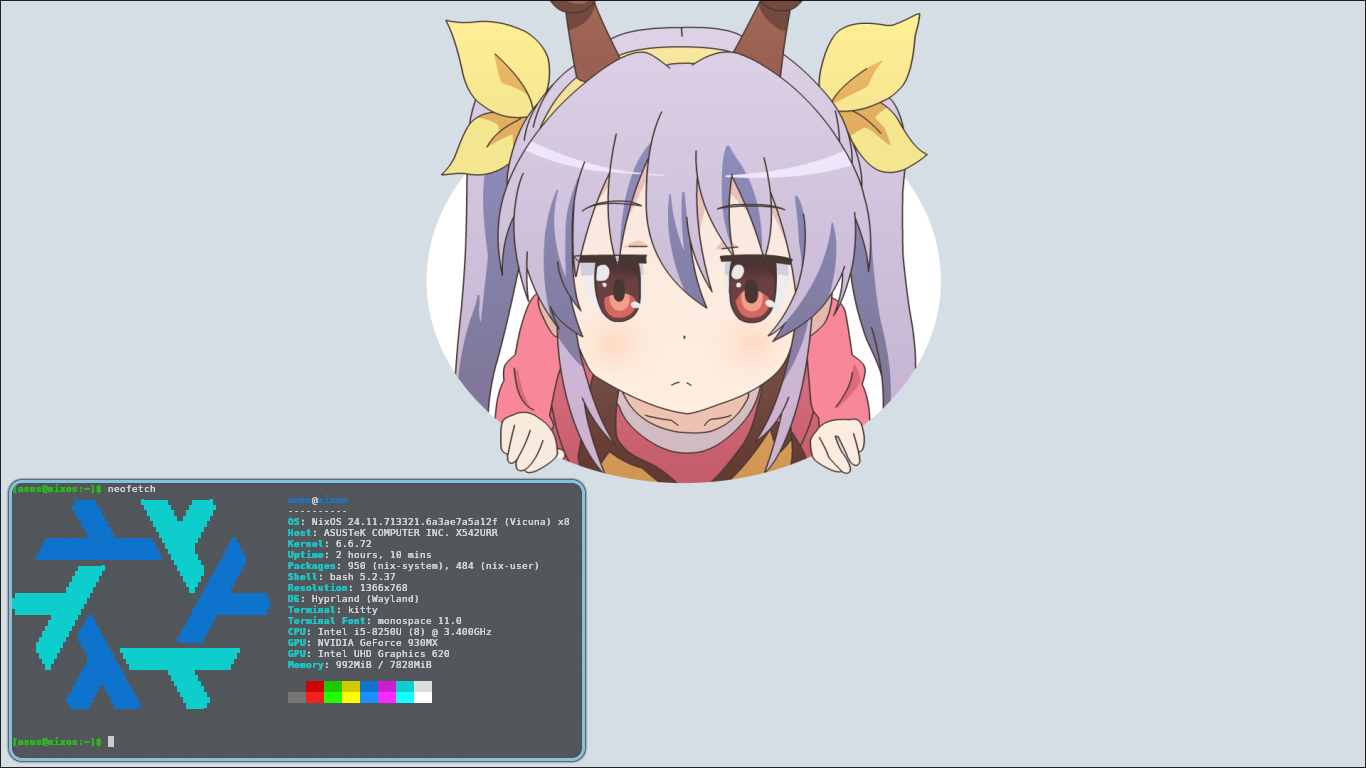
Task: Click the GPU NVIDIA GeForce 930MX line
Action: click(x=363, y=643)
